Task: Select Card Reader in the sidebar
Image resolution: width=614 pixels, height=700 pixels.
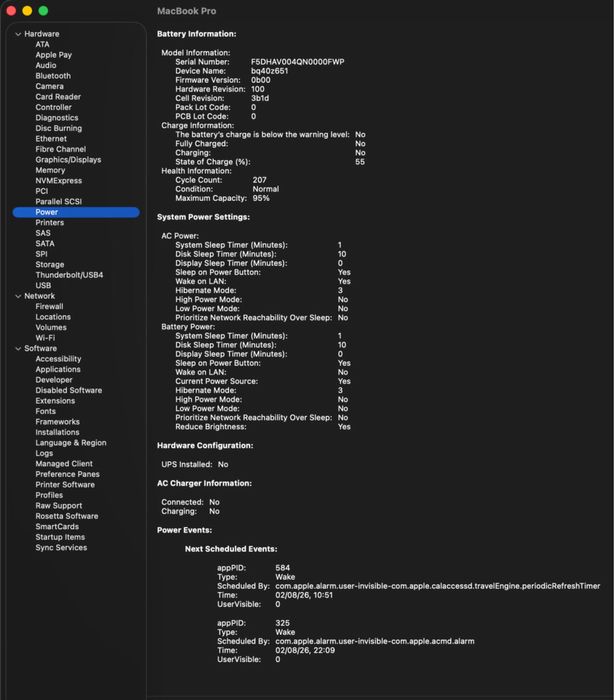Action: [58, 97]
